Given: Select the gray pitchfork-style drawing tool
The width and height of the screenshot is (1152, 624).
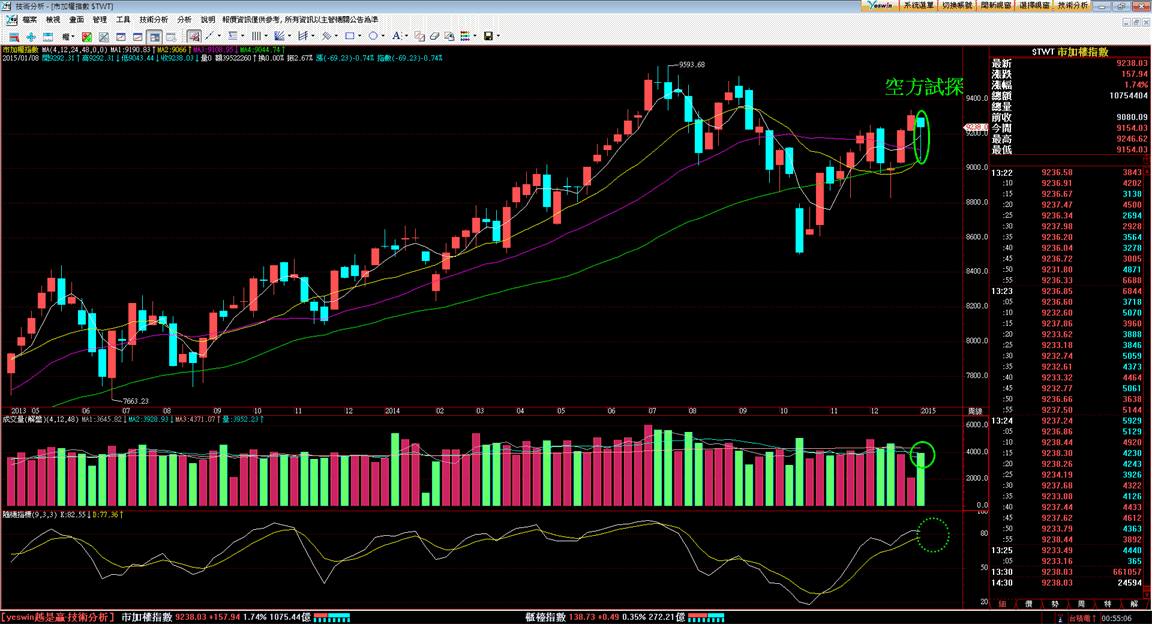Looking at the screenshot, I should tap(325, 35).
